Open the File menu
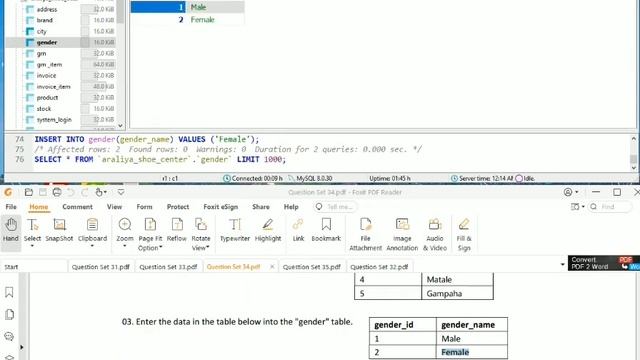The image size is (640, 360). coord(11,207)
